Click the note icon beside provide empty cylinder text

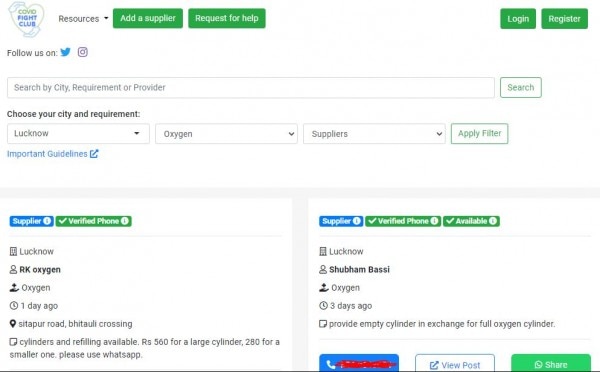point(323,324)
